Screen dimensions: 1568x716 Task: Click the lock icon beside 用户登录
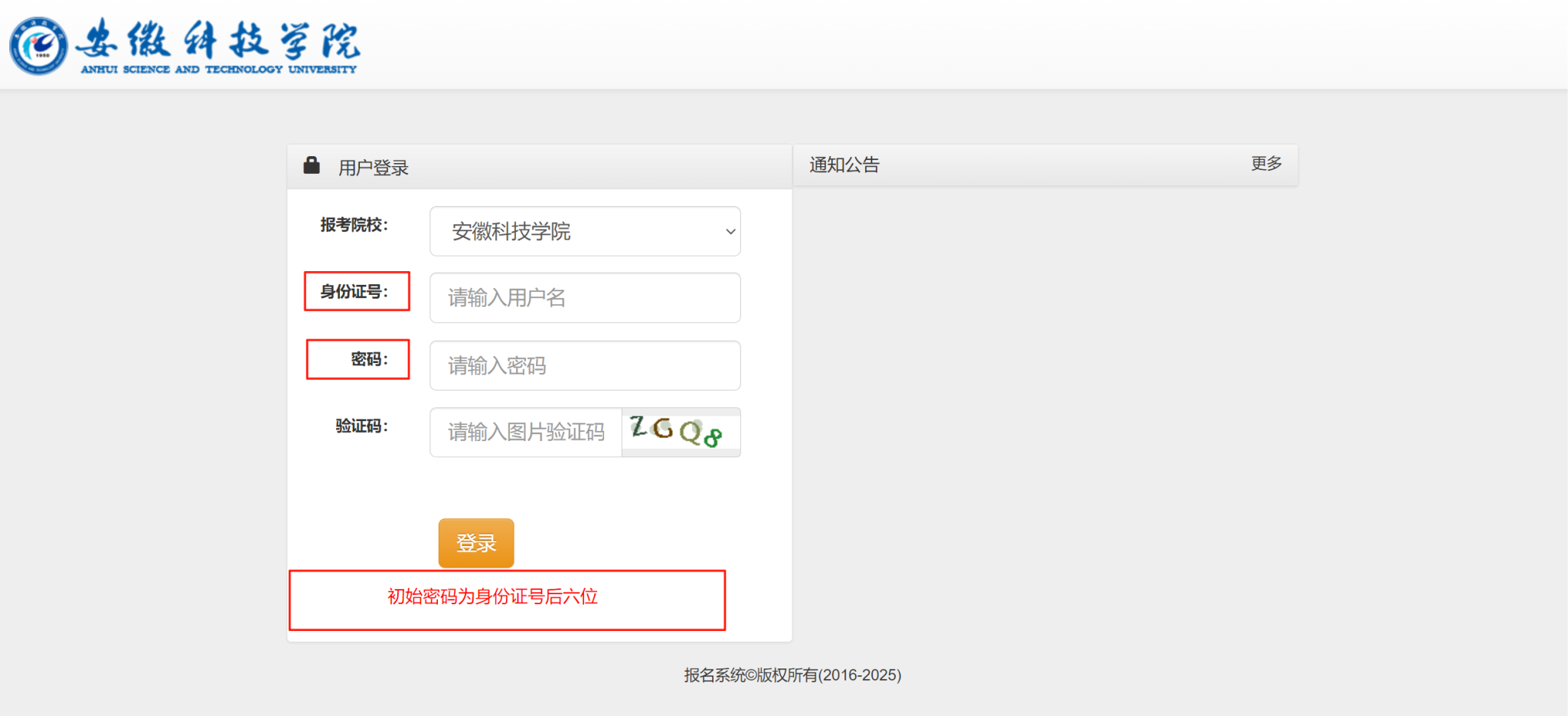(312, 165)
